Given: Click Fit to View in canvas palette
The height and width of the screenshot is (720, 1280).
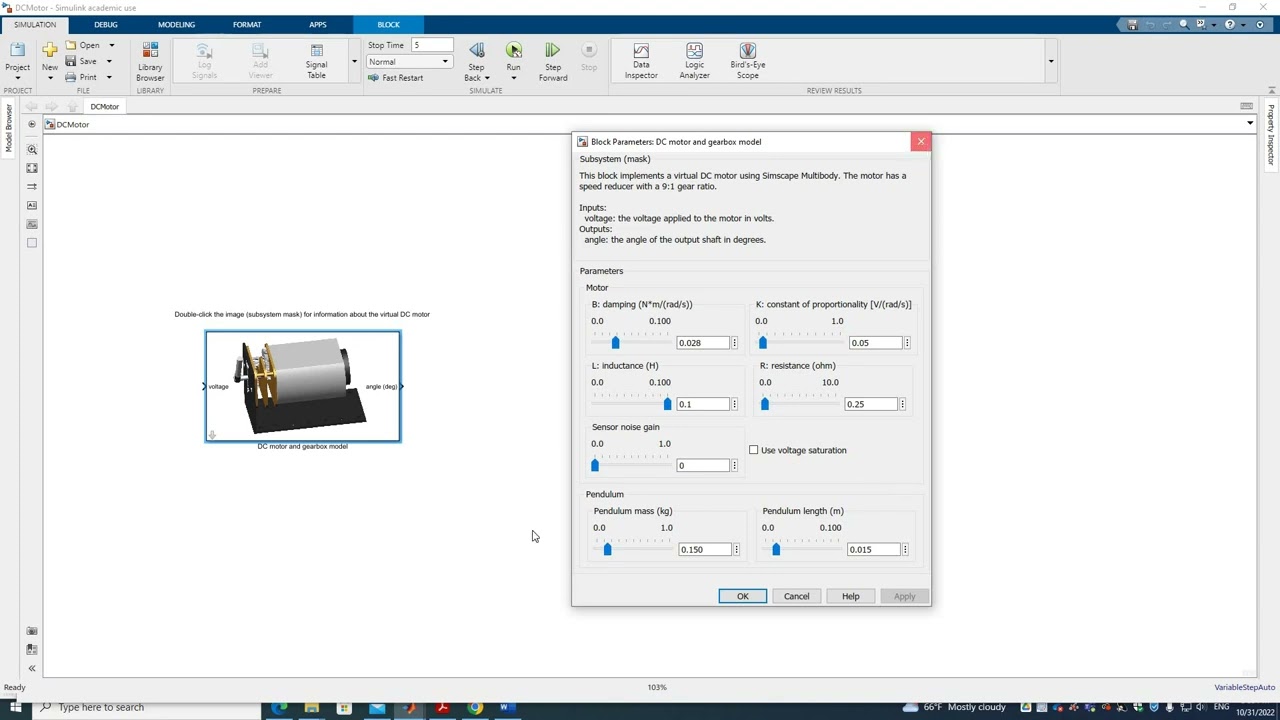Looking at the screenshot, I should click(32, 168).
